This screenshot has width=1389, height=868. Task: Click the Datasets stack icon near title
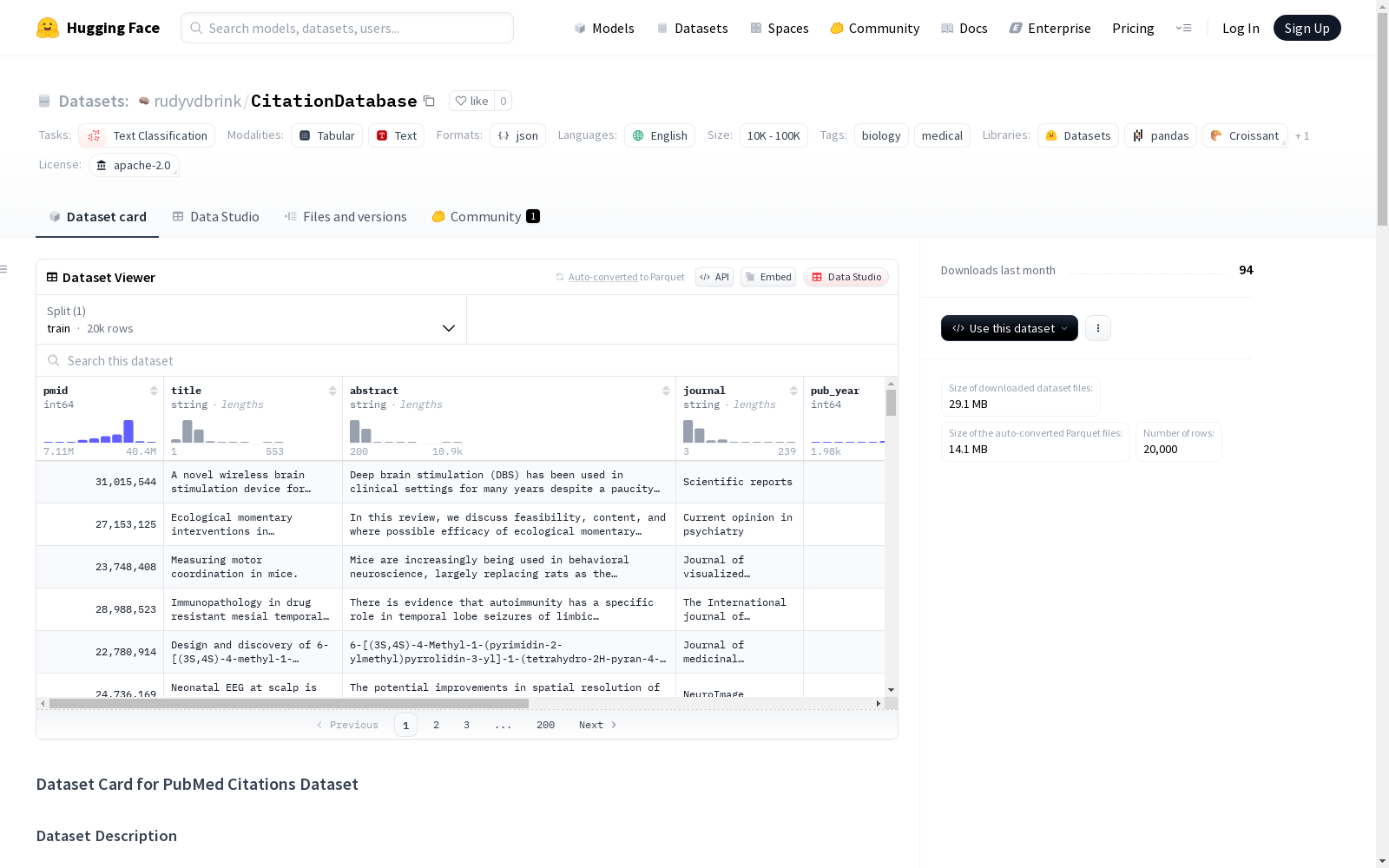point(44,101)
